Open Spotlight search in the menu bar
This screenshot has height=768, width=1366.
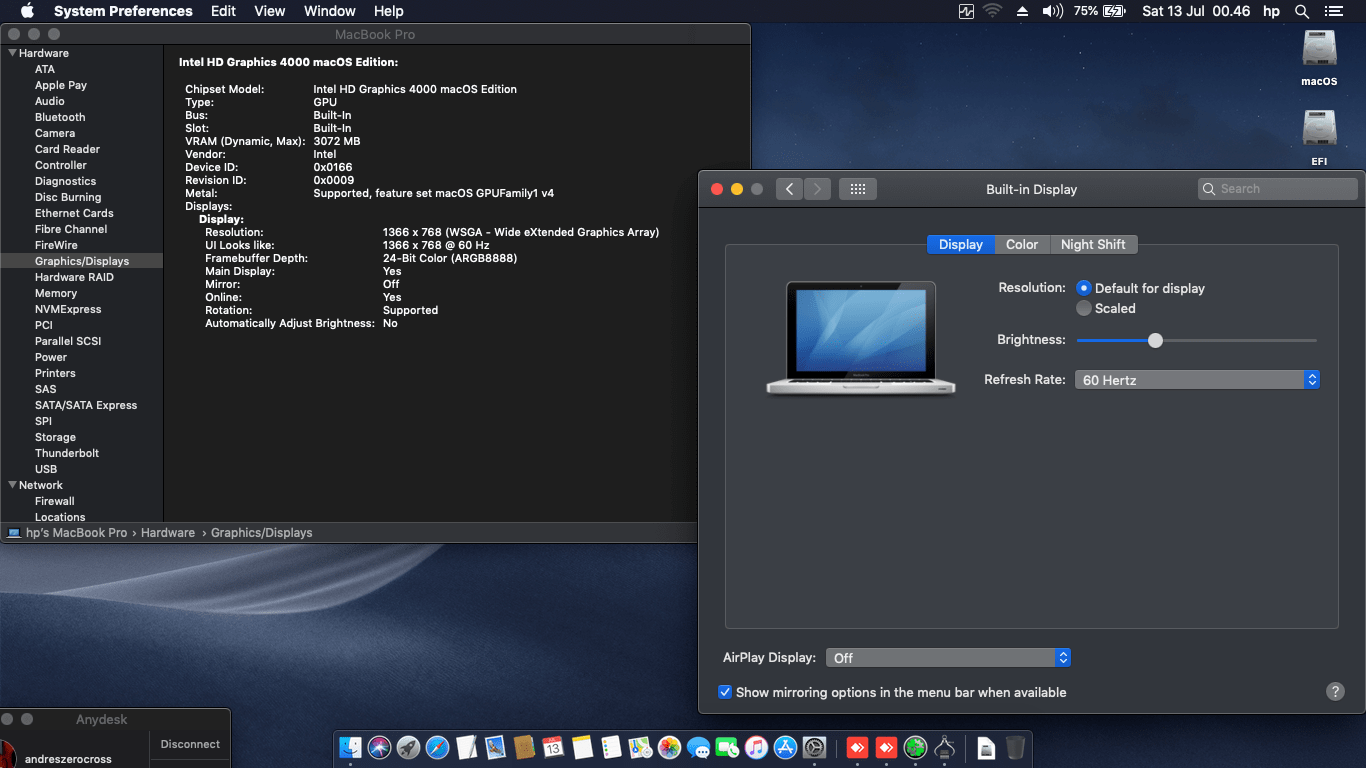(x=1301, y=12)
